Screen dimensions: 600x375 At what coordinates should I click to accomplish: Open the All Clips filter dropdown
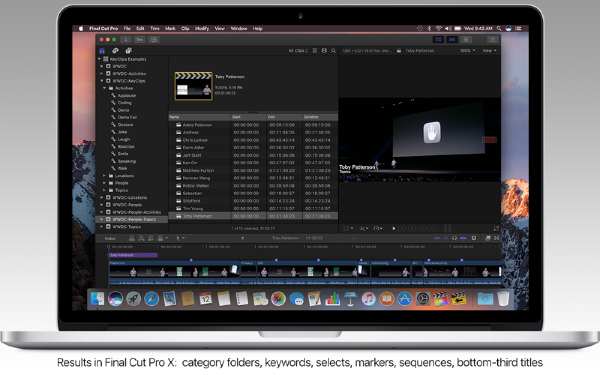298,51
